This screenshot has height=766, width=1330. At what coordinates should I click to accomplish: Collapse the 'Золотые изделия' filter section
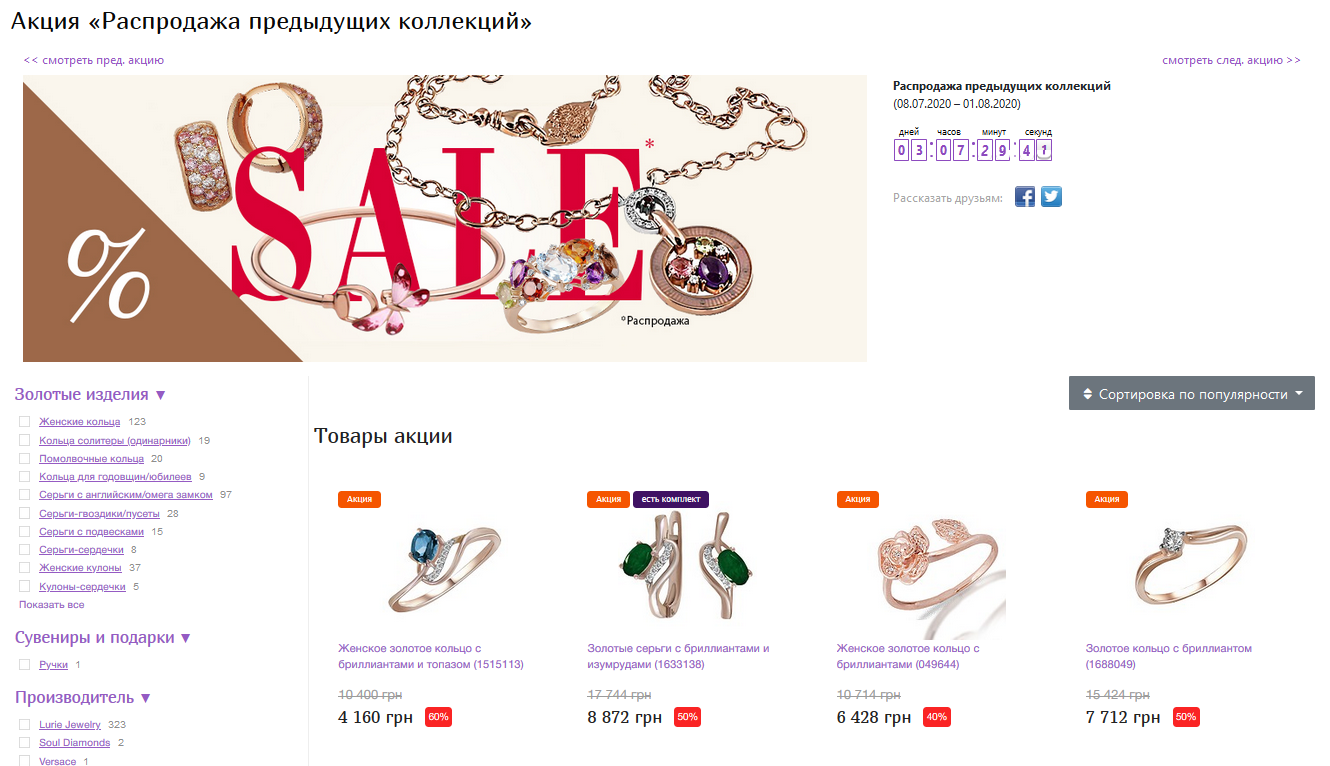click(90, 395)
